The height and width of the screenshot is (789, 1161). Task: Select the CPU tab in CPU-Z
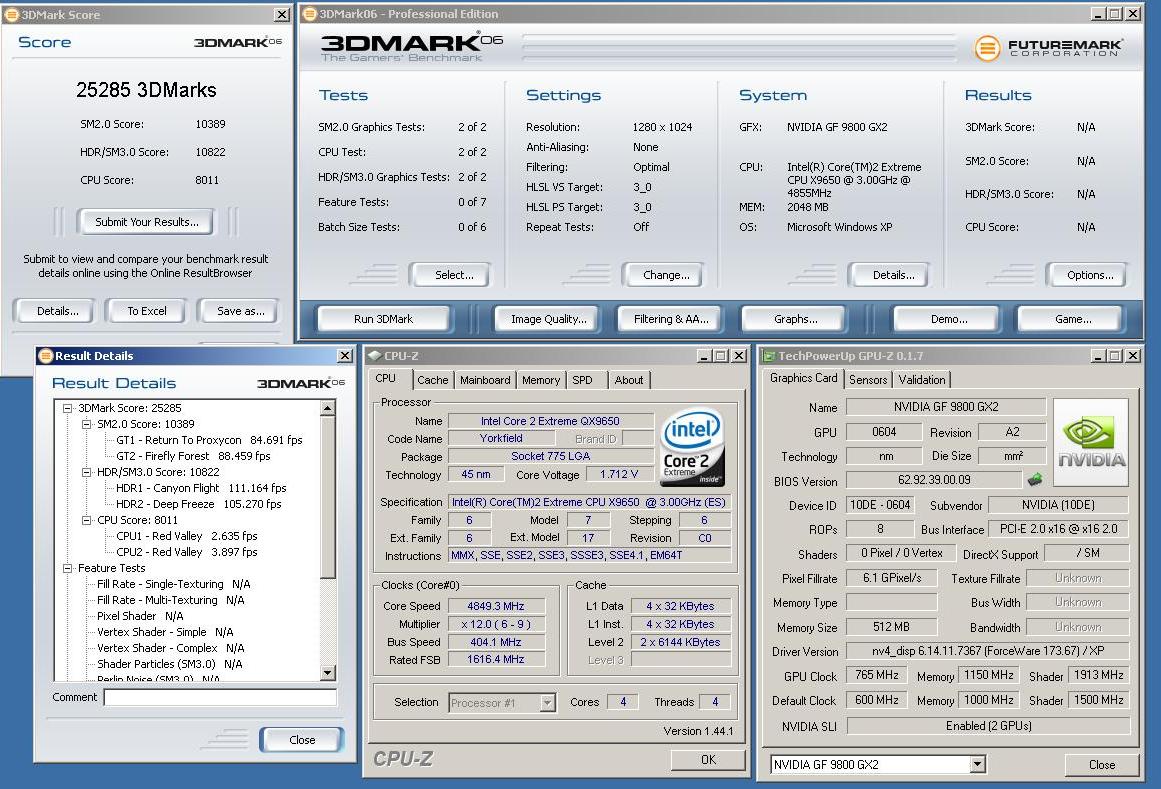tap(386, 378)
